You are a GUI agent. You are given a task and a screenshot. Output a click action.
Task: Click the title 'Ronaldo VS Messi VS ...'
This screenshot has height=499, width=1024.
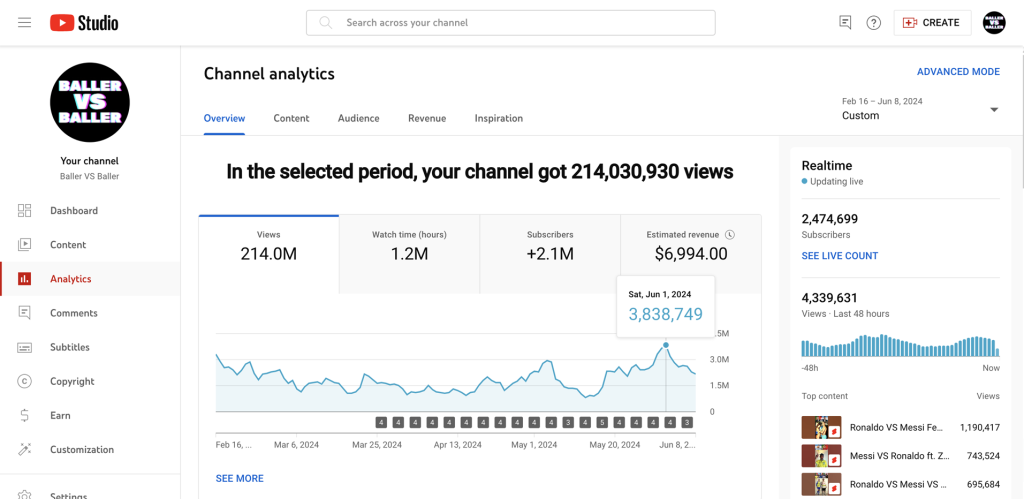(898, 484)
